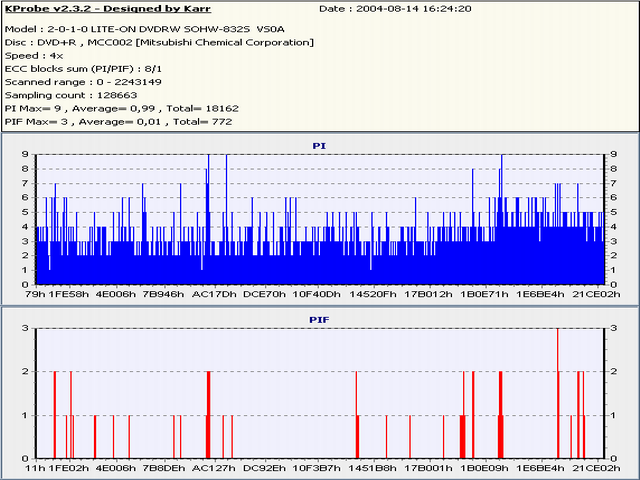Click 'Scanned range : 0 - 2243149'
Screen dimensions: 640x480
tap(83, 82)
